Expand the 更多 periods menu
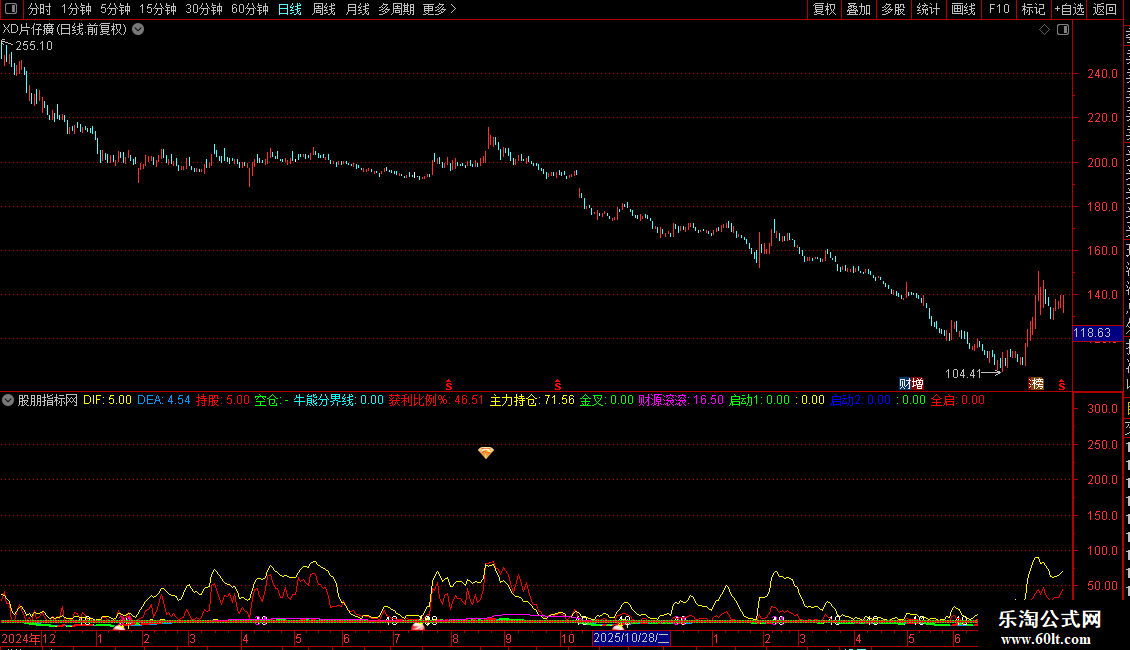 coord(440,9)
